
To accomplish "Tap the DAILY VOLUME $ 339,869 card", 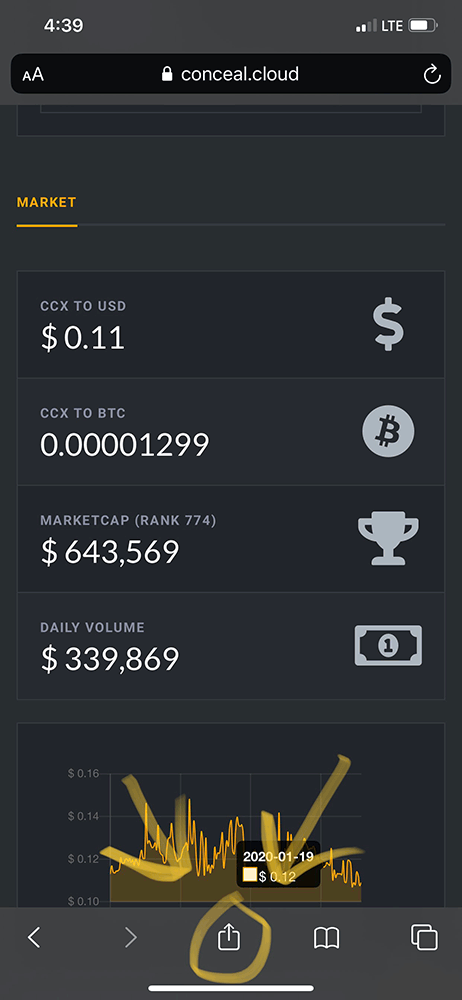I will coord(231,646).
